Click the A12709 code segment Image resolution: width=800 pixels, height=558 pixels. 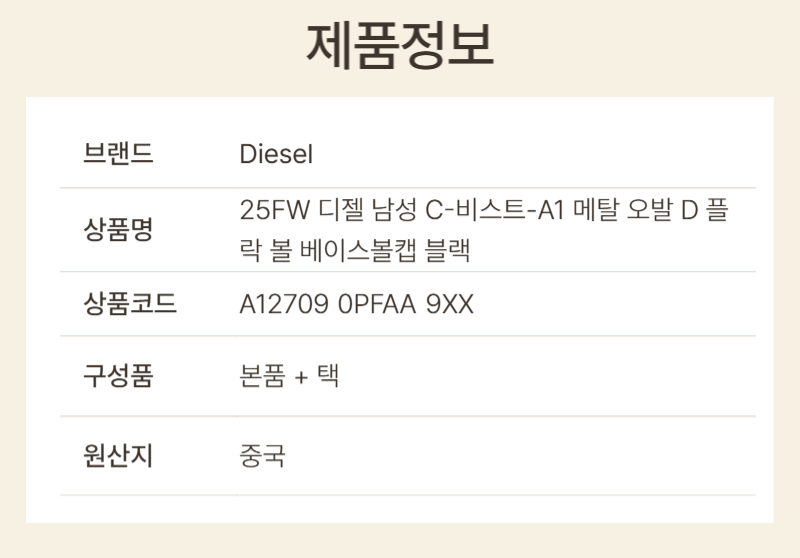click(x=284, y=304)
